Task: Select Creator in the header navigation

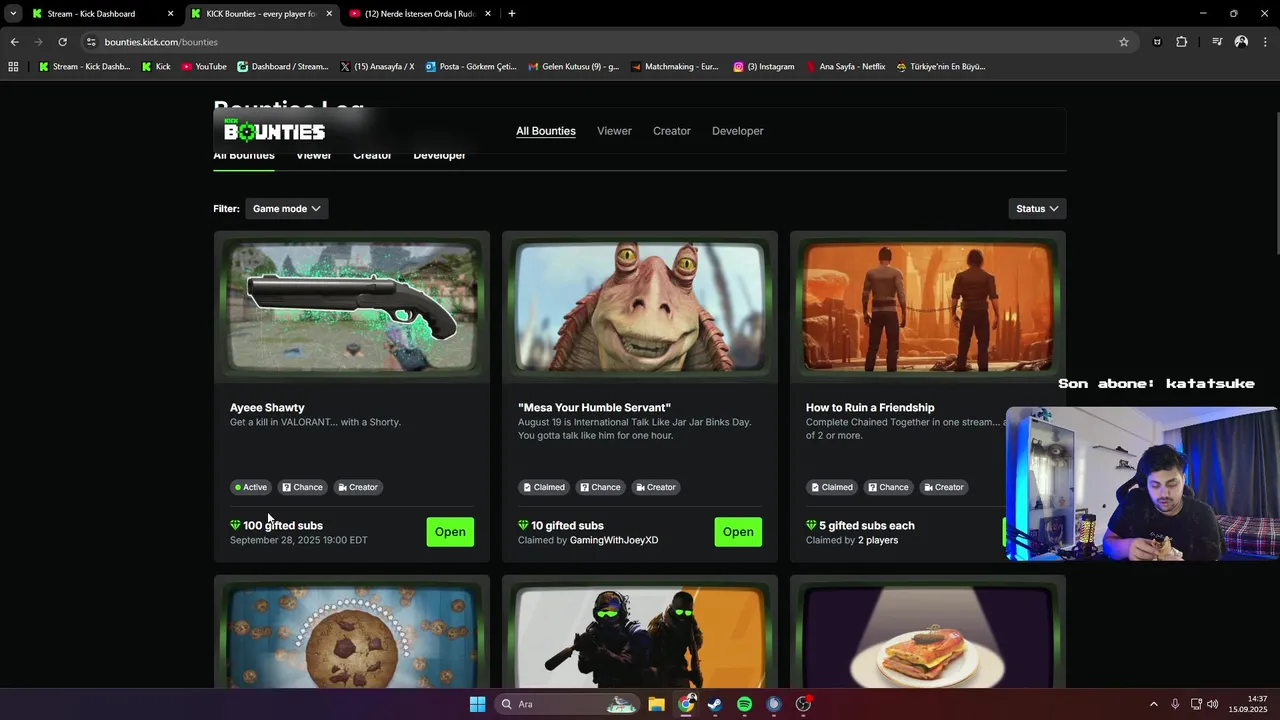Action: 672,131
